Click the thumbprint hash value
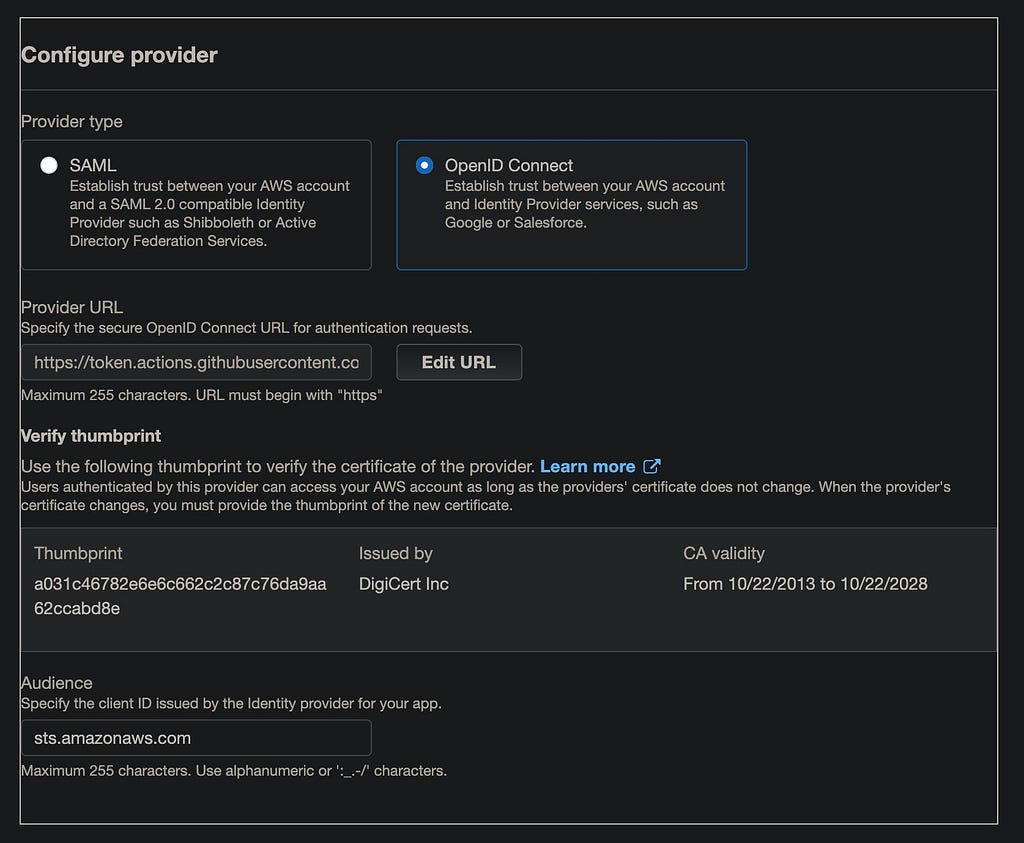The width and height of the screenshot is (1024, 843). tap(180, 596)
